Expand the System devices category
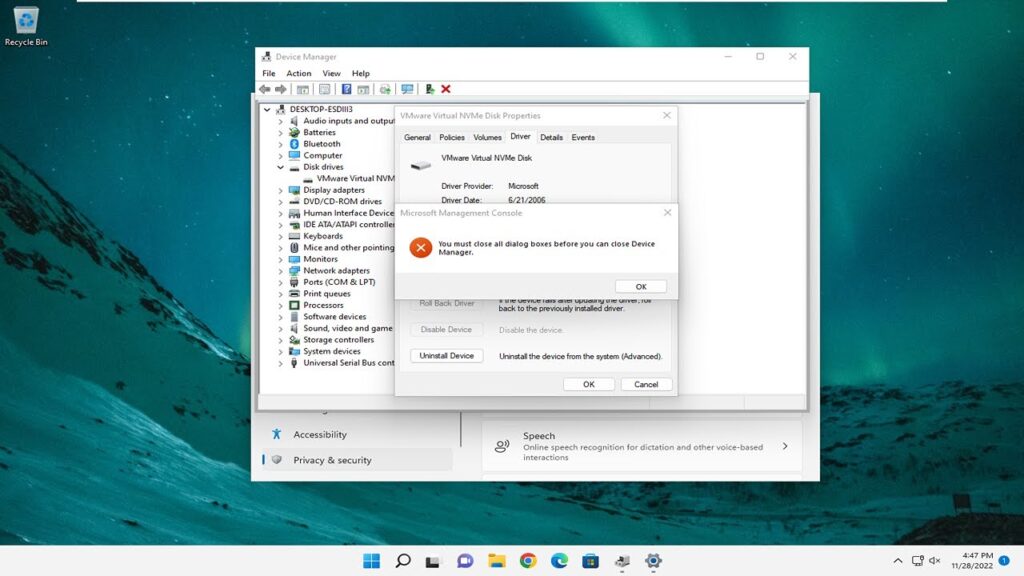The image size is (1024, 576). (x=280, y=351)
